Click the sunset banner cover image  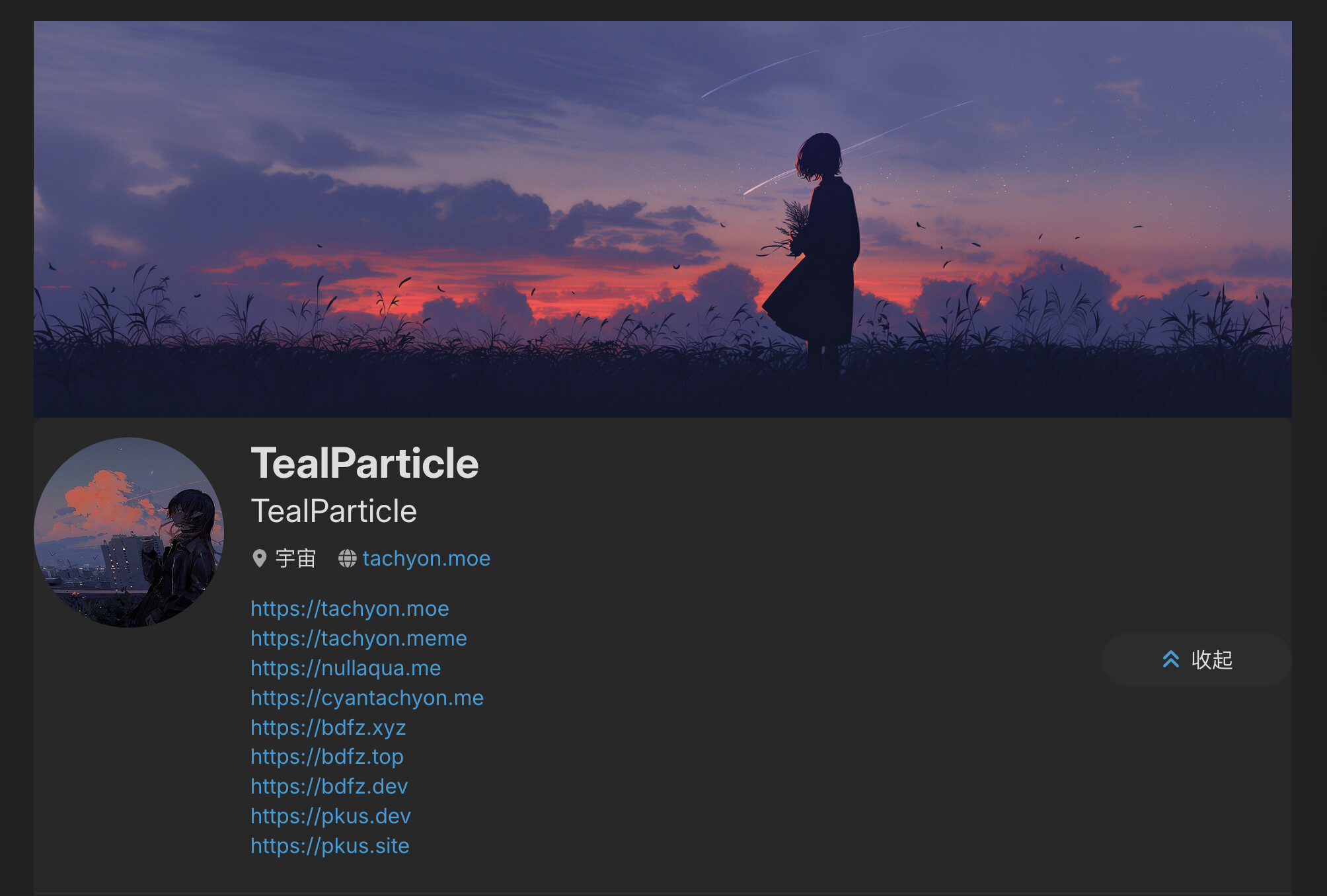[x=663, y=219]
